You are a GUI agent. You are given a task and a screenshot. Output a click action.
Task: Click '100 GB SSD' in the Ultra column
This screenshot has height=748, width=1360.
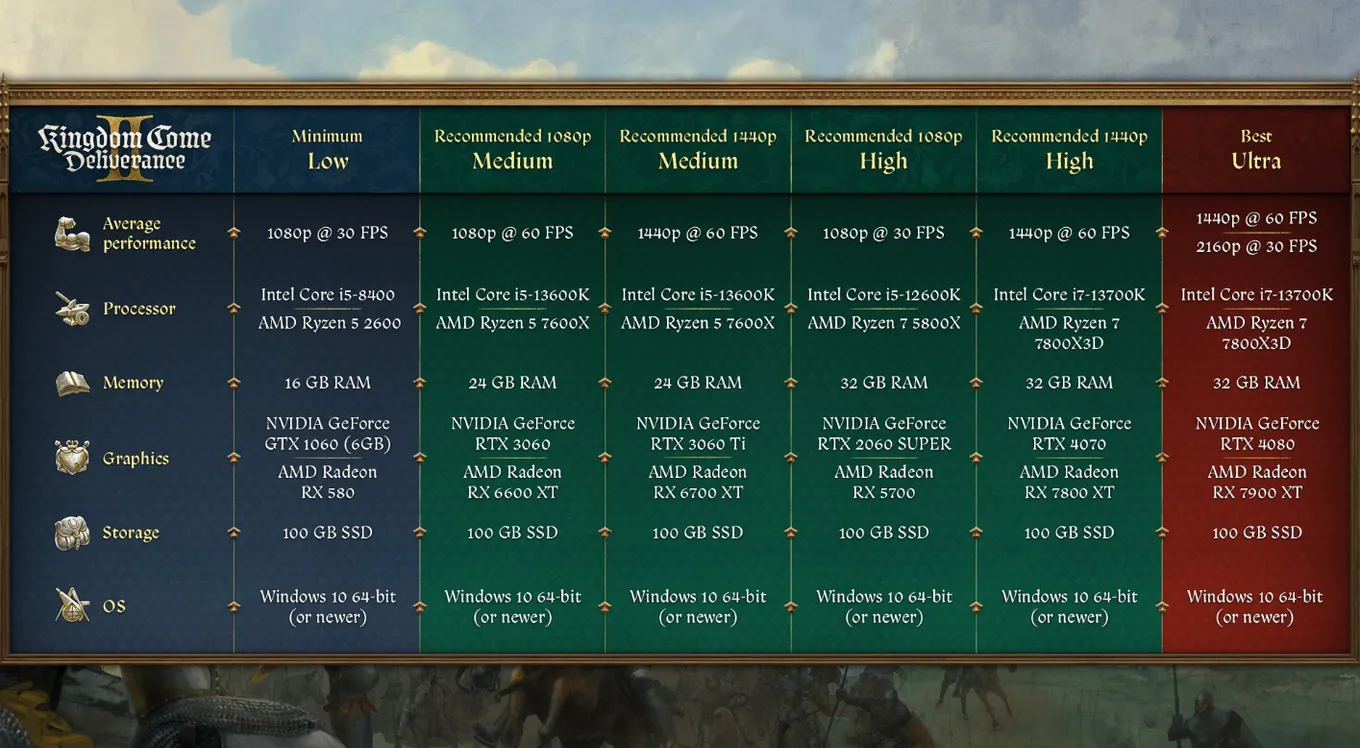(x=1256, y=533)
